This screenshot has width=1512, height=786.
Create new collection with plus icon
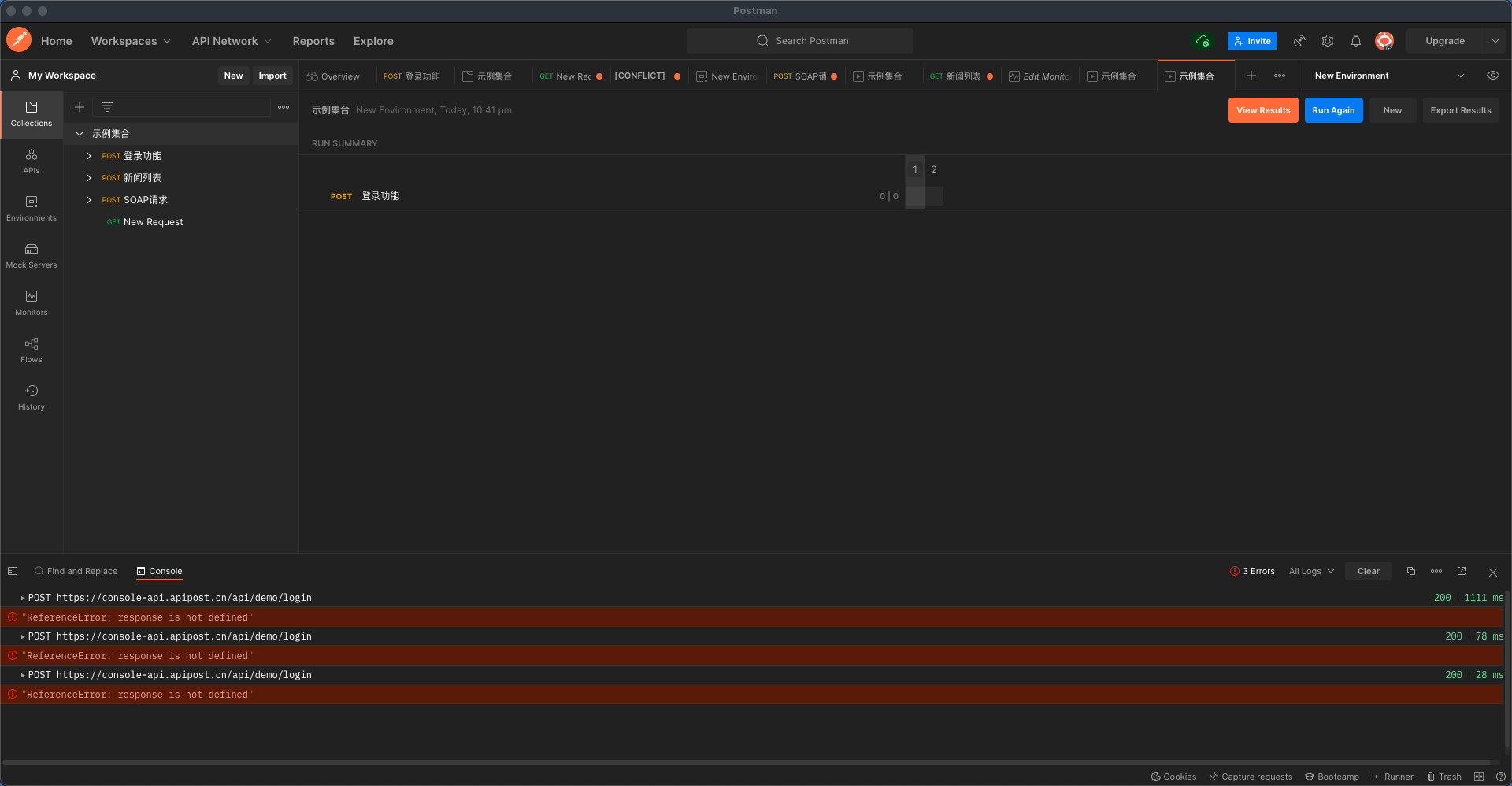80,107
